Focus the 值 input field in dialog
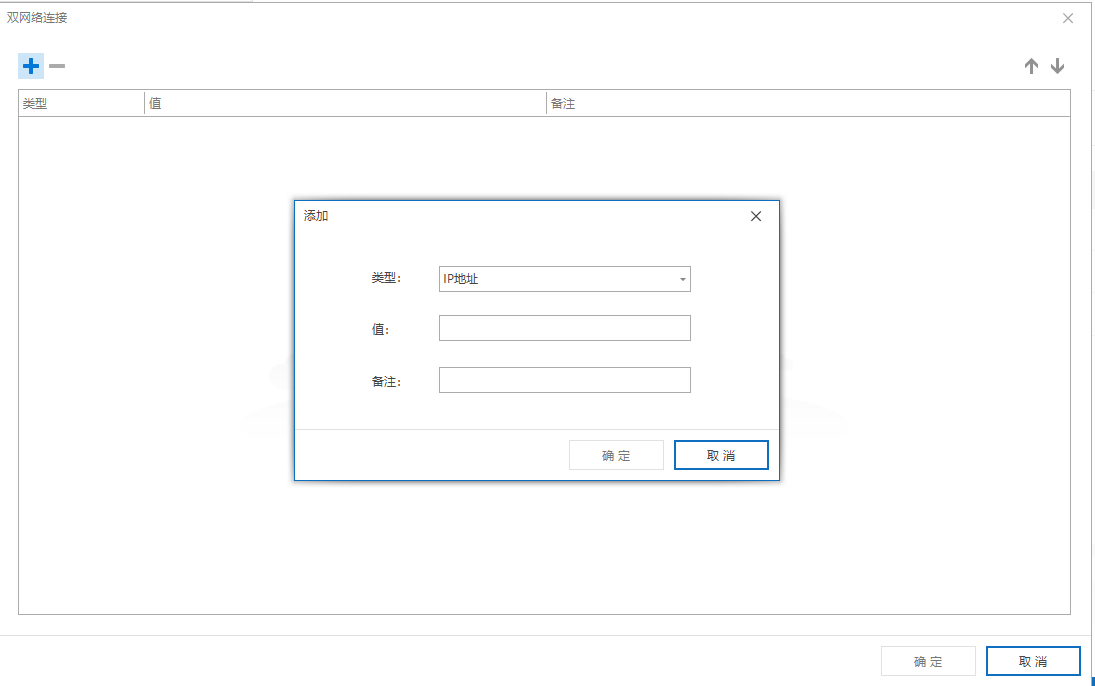Viewport: 1095px width, 686px height. [564, 328]
